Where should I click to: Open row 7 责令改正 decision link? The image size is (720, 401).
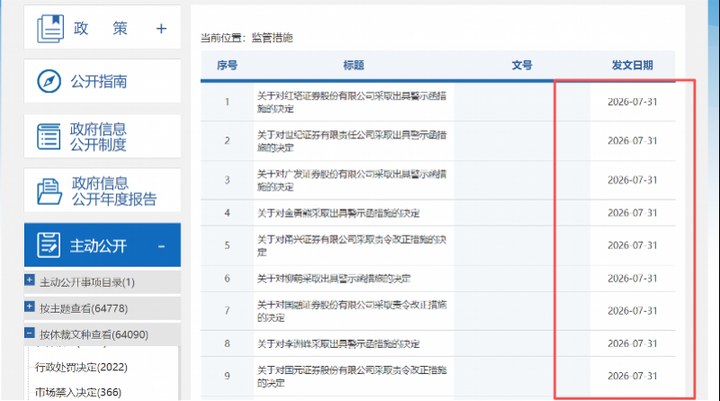tap(351, 311)
